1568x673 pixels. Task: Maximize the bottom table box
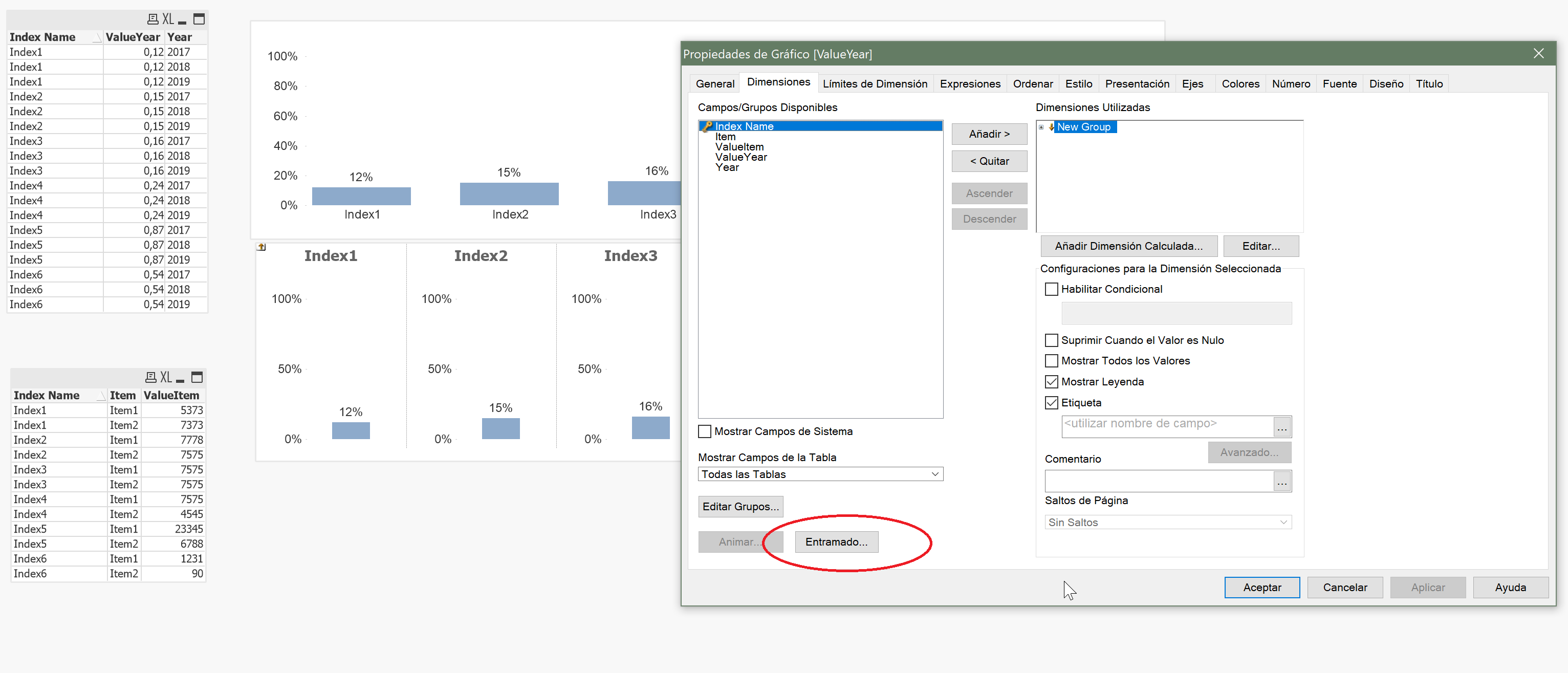(x=197, y=377)
